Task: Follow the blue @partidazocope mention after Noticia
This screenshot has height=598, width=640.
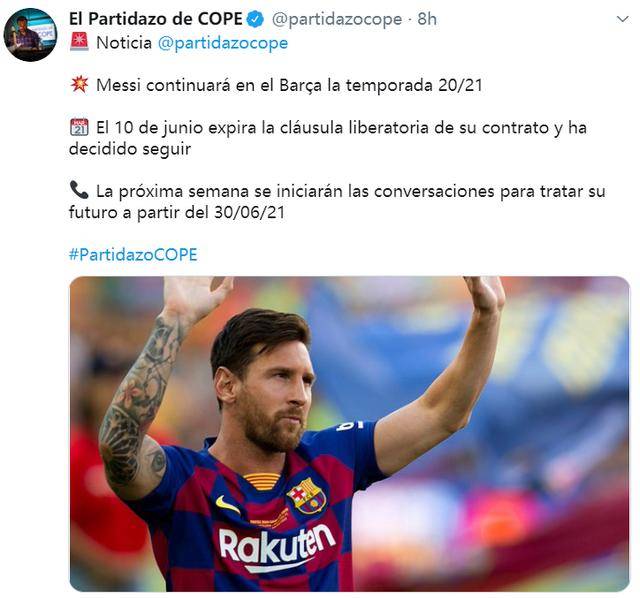Action: pyautogui.click(x=222, y=43)
